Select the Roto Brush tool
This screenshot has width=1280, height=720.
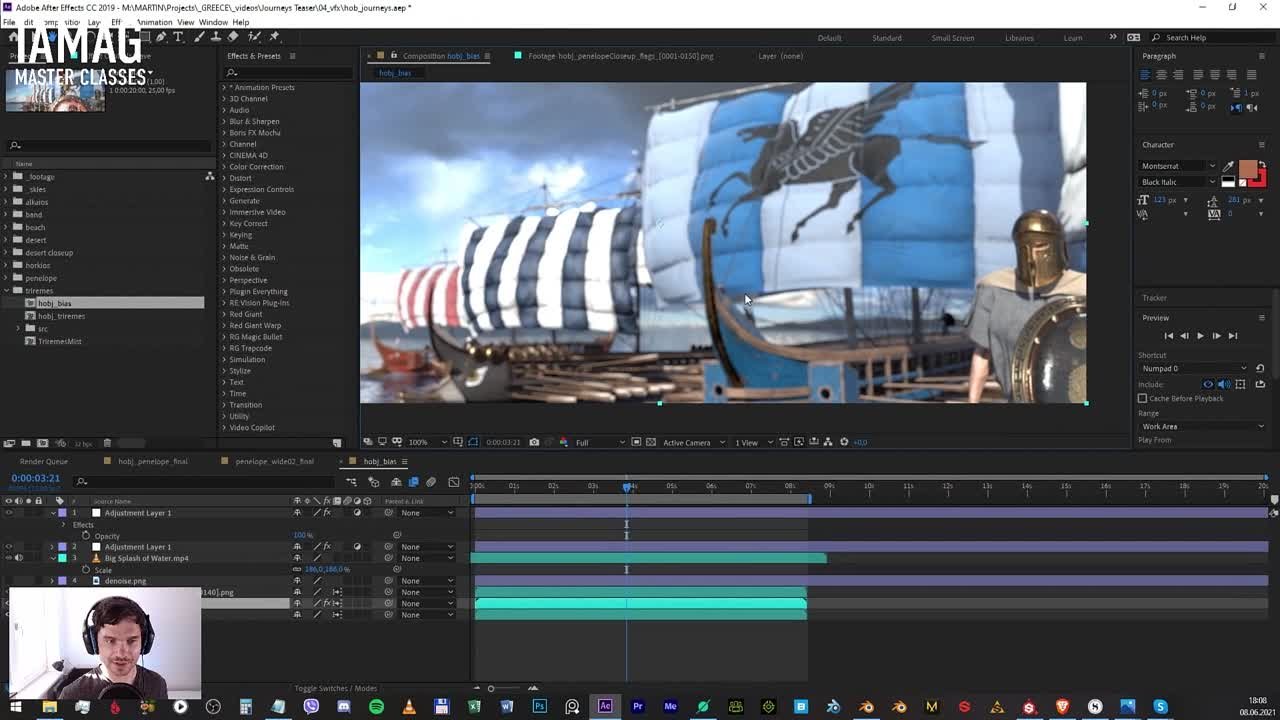[x=253, y=37]
